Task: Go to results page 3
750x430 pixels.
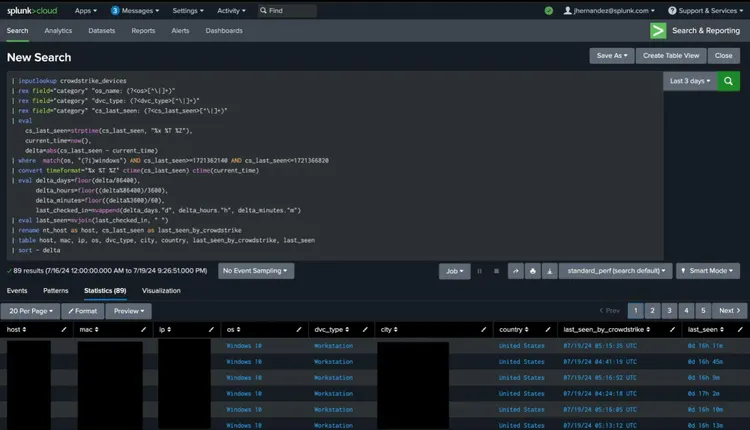Action: point(669,311)
